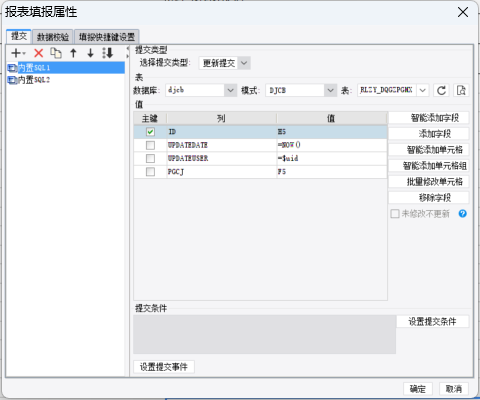
Task: Uncheck primary key for ID row
Action: 150,132
